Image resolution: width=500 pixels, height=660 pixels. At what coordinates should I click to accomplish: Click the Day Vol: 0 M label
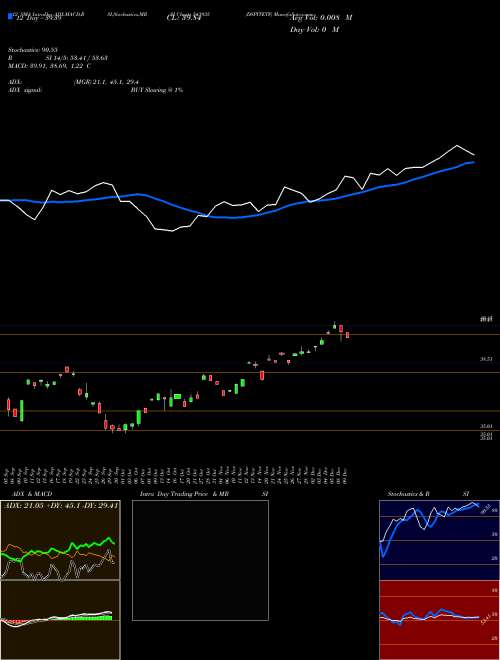315,29
